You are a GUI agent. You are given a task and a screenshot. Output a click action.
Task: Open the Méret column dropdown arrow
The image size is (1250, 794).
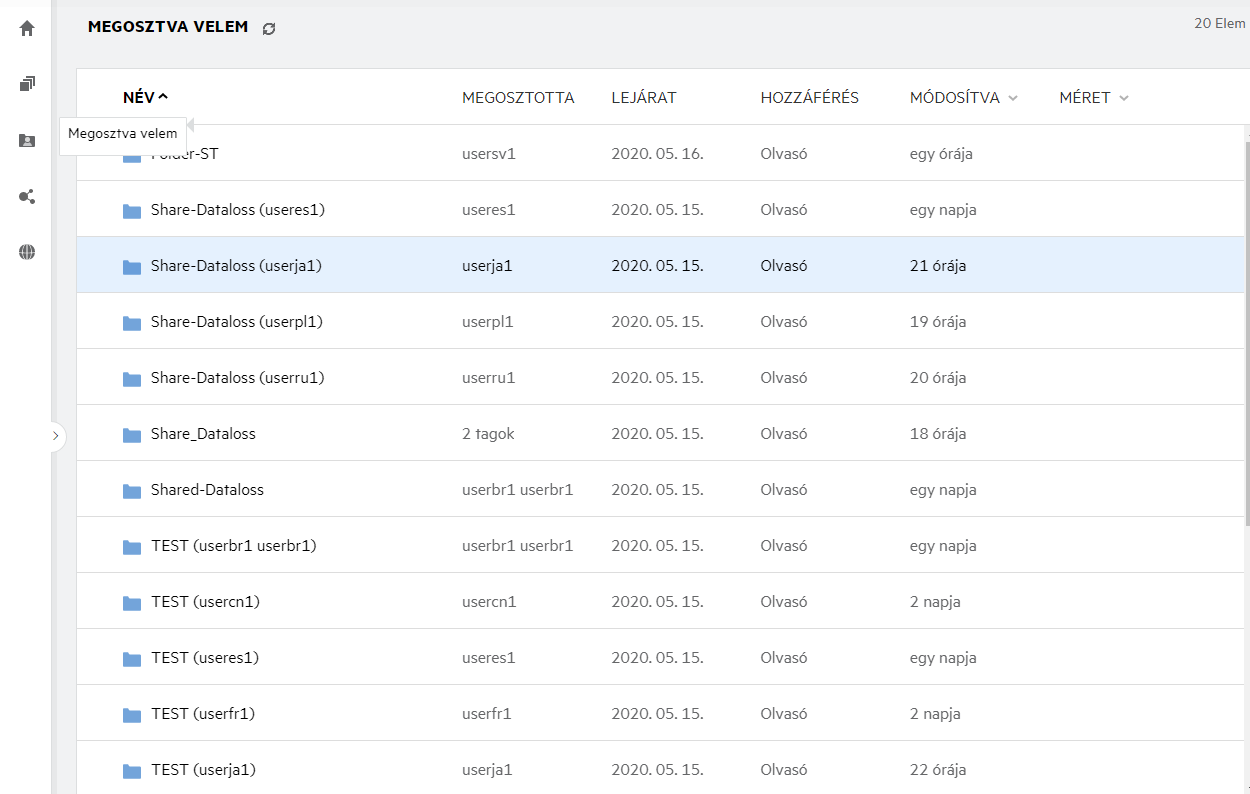coord(1124,98)
